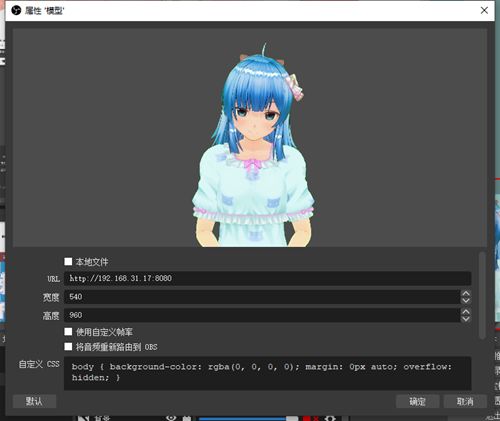Cancel with the 取消 button
This screenshot has width=500, height=421.
click(465, 401)
